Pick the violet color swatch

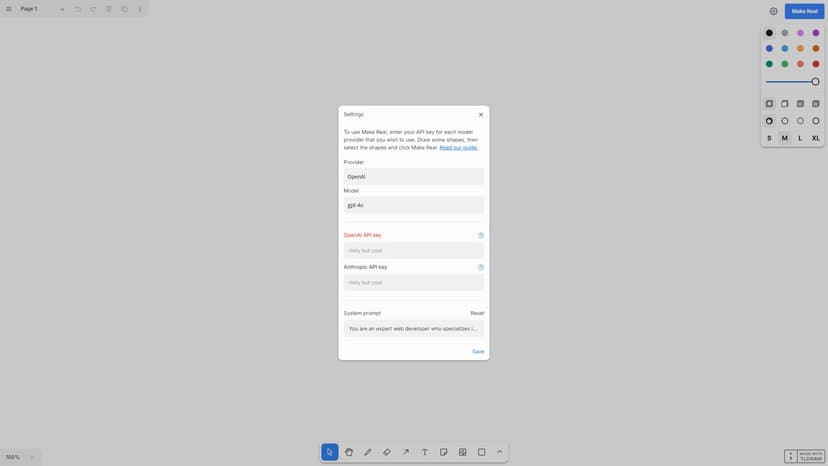(x=816, y=33)
